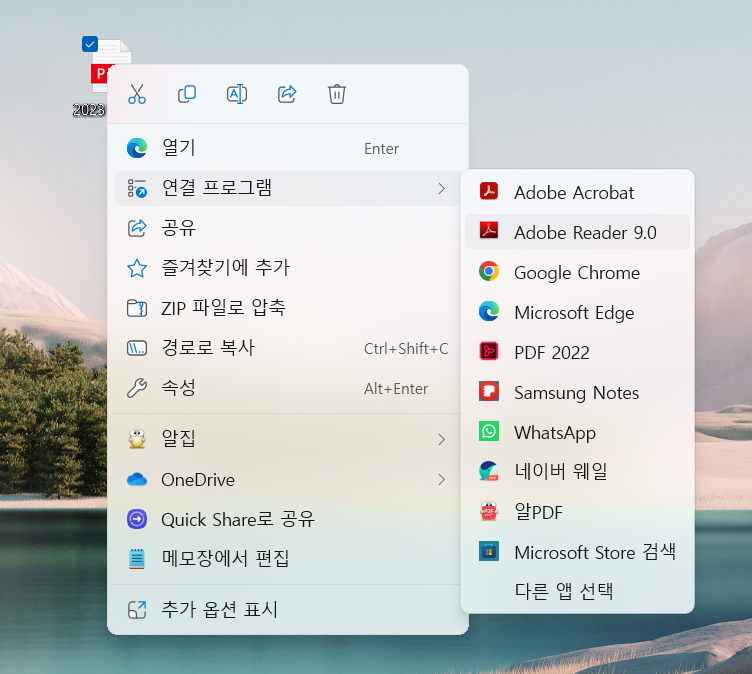Choose Google Chrome text in submenu
This screenshot has height=674, width=752.
(577, 273)
